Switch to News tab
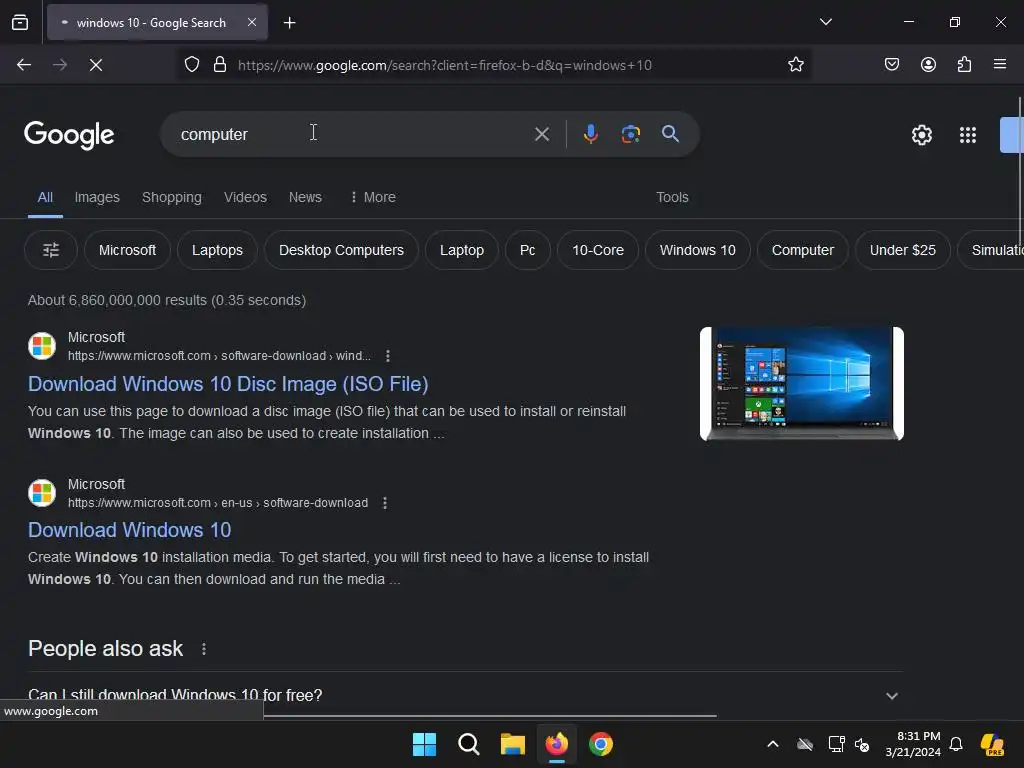Viewport: 1024px width, 768px height. click(x=305, y=197)
